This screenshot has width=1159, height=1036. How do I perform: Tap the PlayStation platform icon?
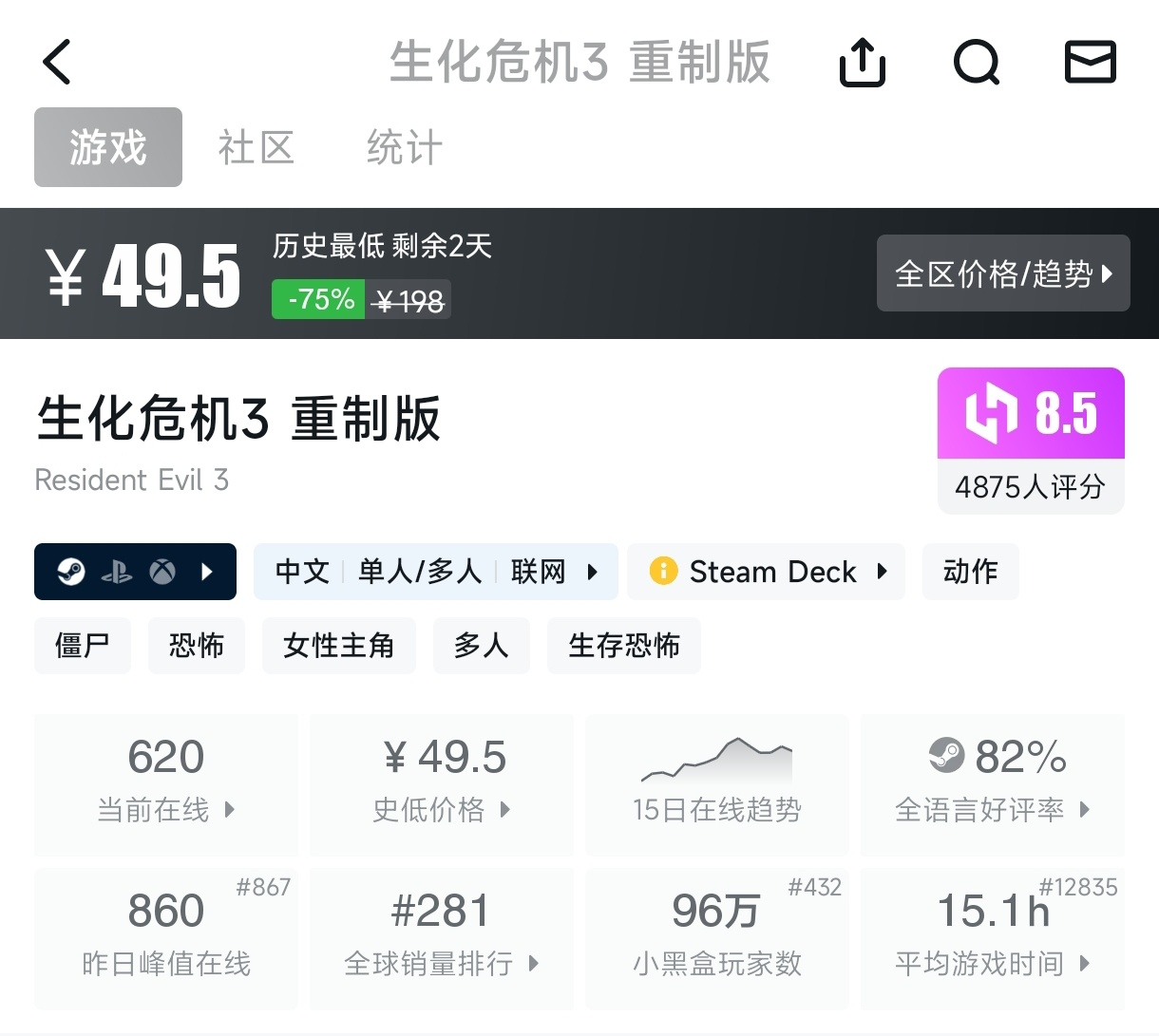pyautogui.click(x=117, y=572)
